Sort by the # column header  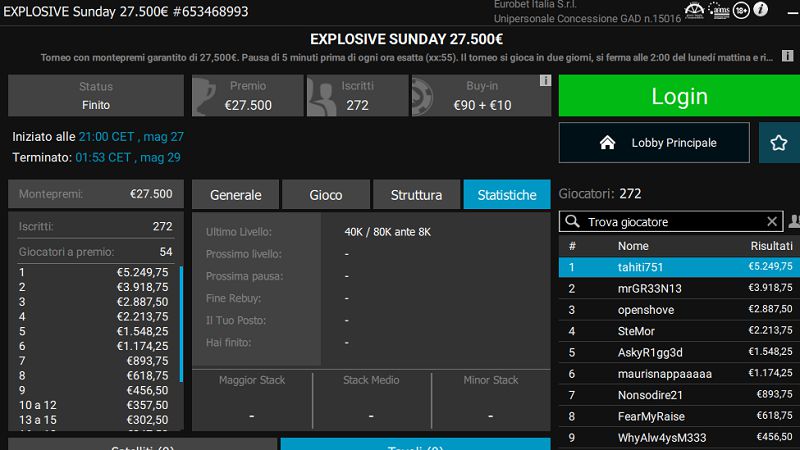click(x=572, y=246)
